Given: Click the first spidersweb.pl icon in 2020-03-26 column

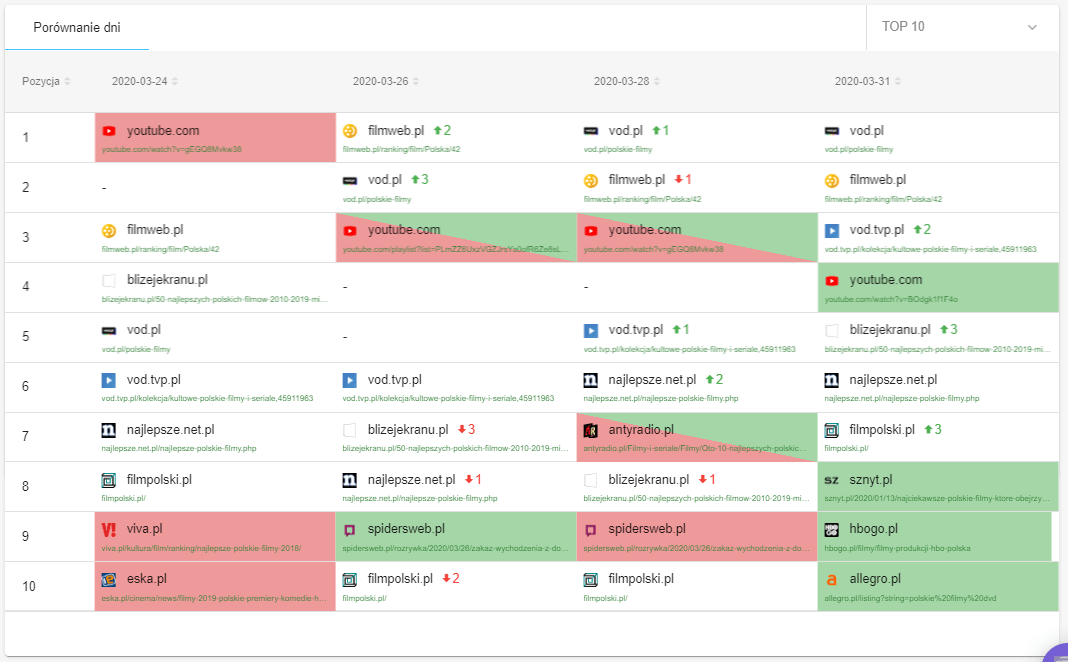Looking at the screenshot, I should (350, 529).
